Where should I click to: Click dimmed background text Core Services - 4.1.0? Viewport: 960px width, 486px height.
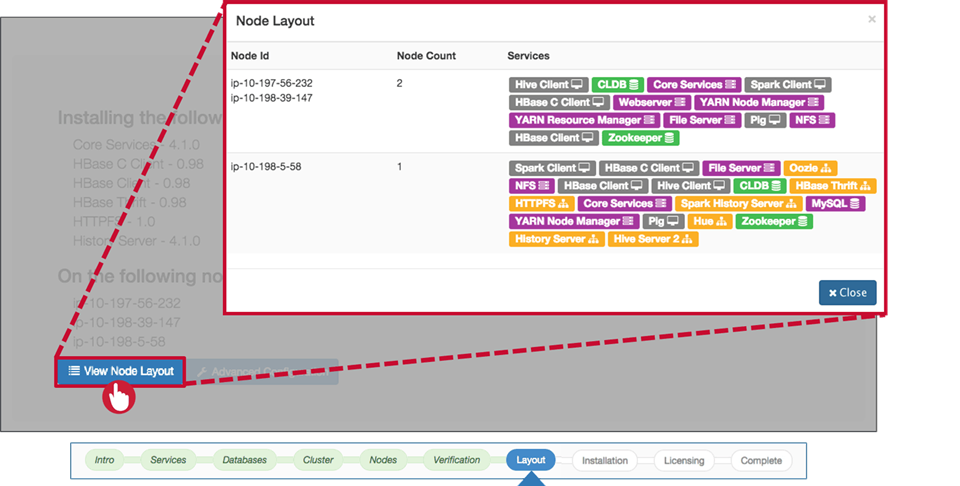pyautogui.click(x=136, y=145)
